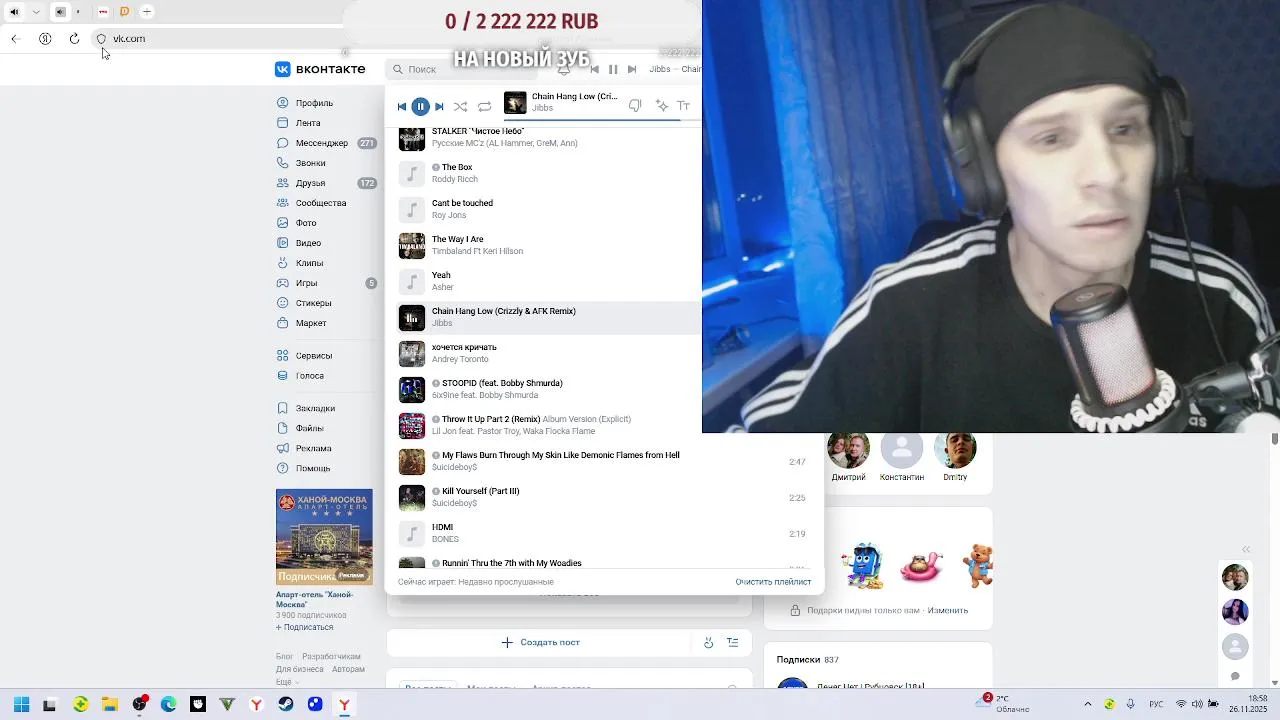Skip to next track in playlist panel
Image resolution: width=1280 pixels, height=720 pixels.
(x=439, y=106)
